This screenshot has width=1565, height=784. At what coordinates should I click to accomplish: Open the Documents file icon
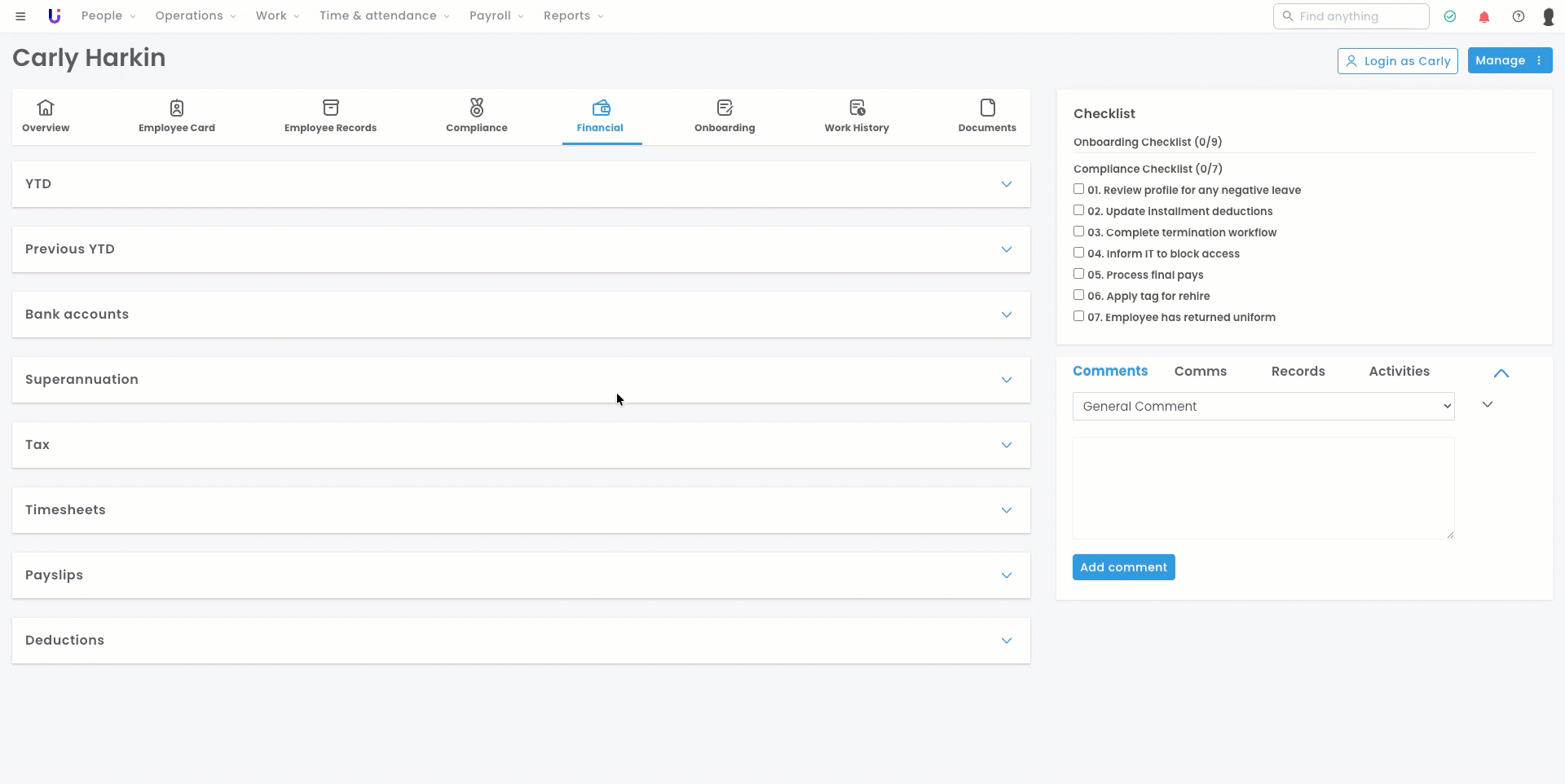[x=987, y=108]
